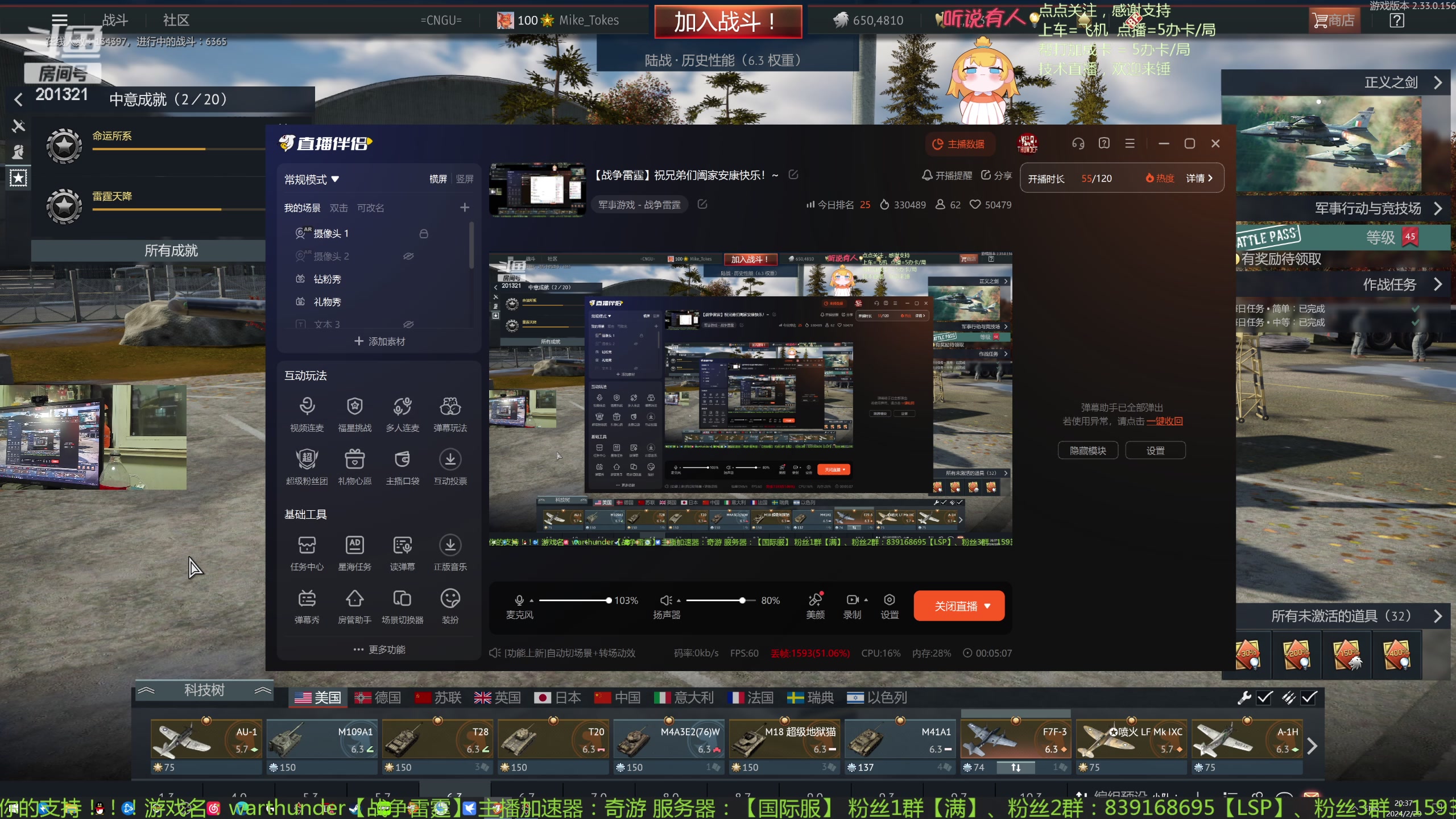Show hidden 文本 3 source

(408, 324)
